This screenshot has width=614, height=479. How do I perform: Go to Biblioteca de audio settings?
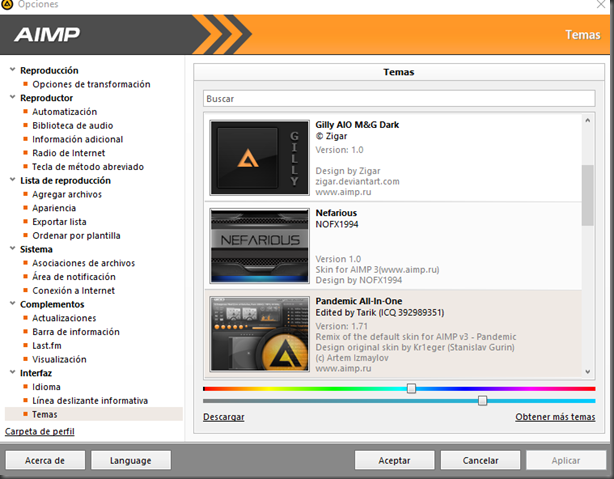pyautogui.click(x=73, y=125)
